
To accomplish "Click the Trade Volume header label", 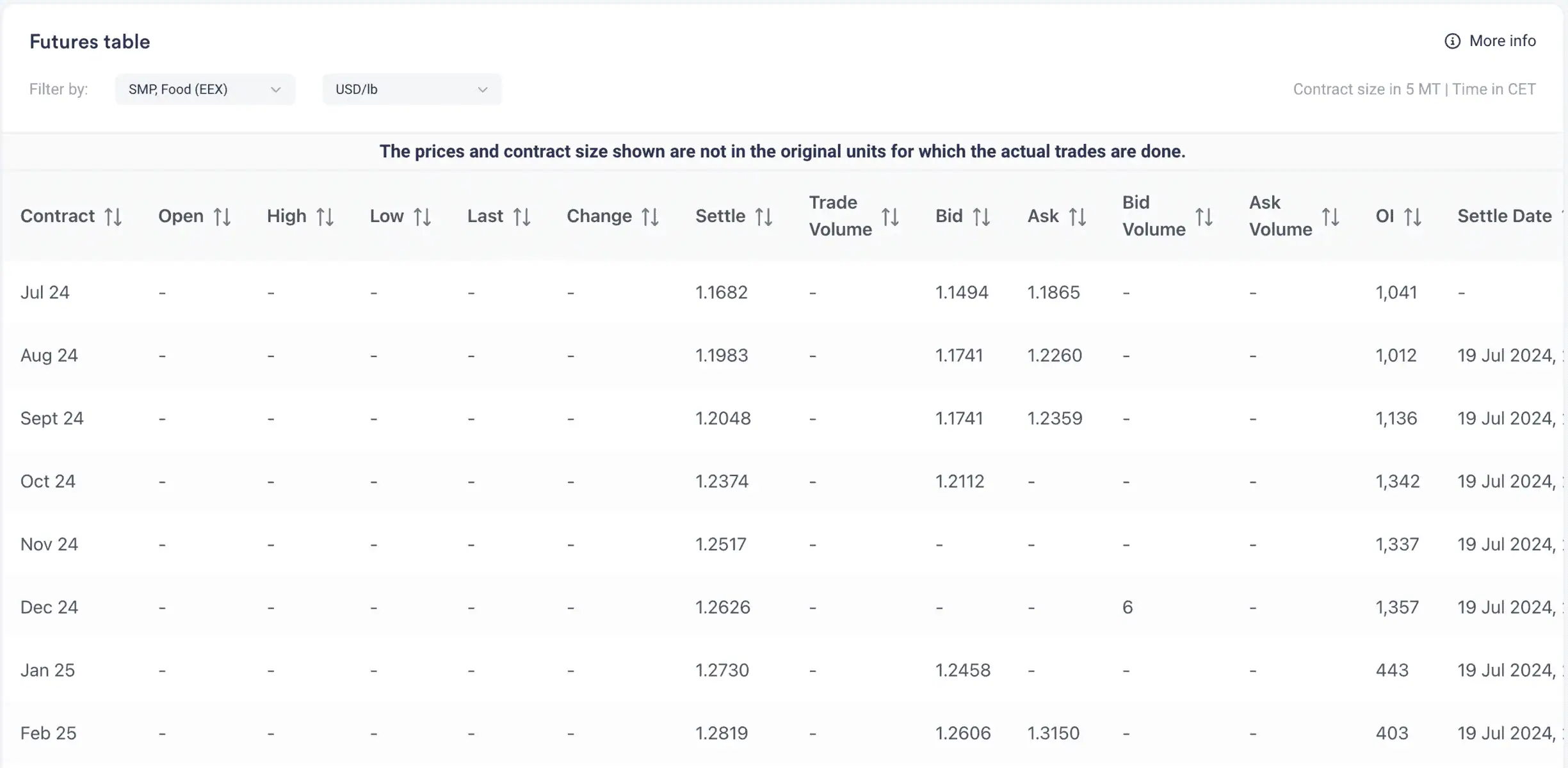I will (840, 216).
